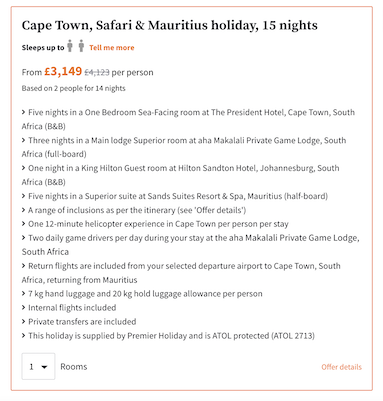Open the Offer details link
383x401 pixels.
[341, 367]
